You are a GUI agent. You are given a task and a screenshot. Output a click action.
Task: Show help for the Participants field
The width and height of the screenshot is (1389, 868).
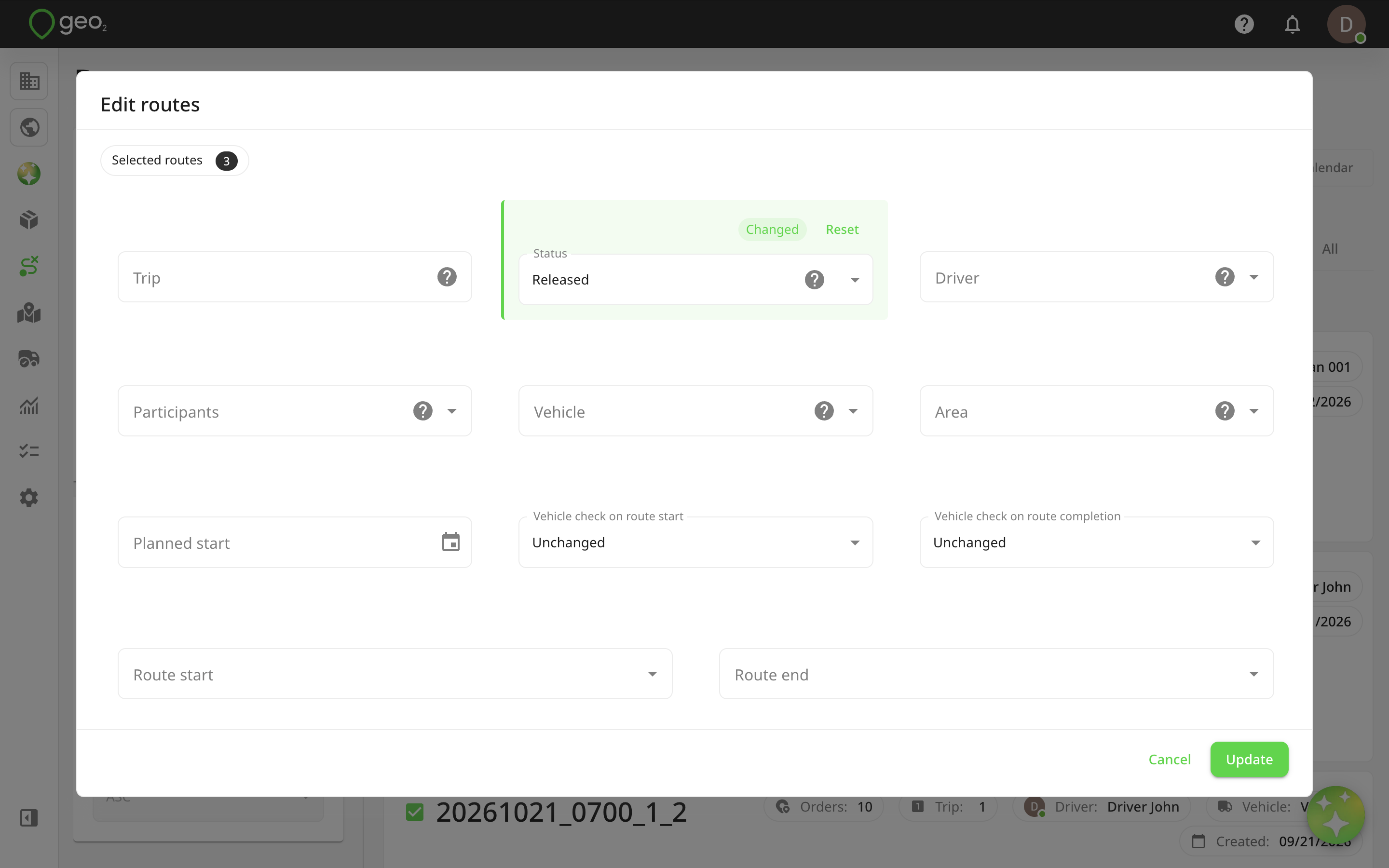point(423,411)
